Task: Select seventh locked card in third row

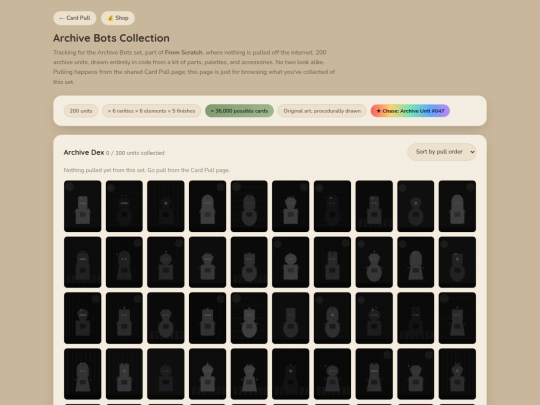Action: [332, 318]
